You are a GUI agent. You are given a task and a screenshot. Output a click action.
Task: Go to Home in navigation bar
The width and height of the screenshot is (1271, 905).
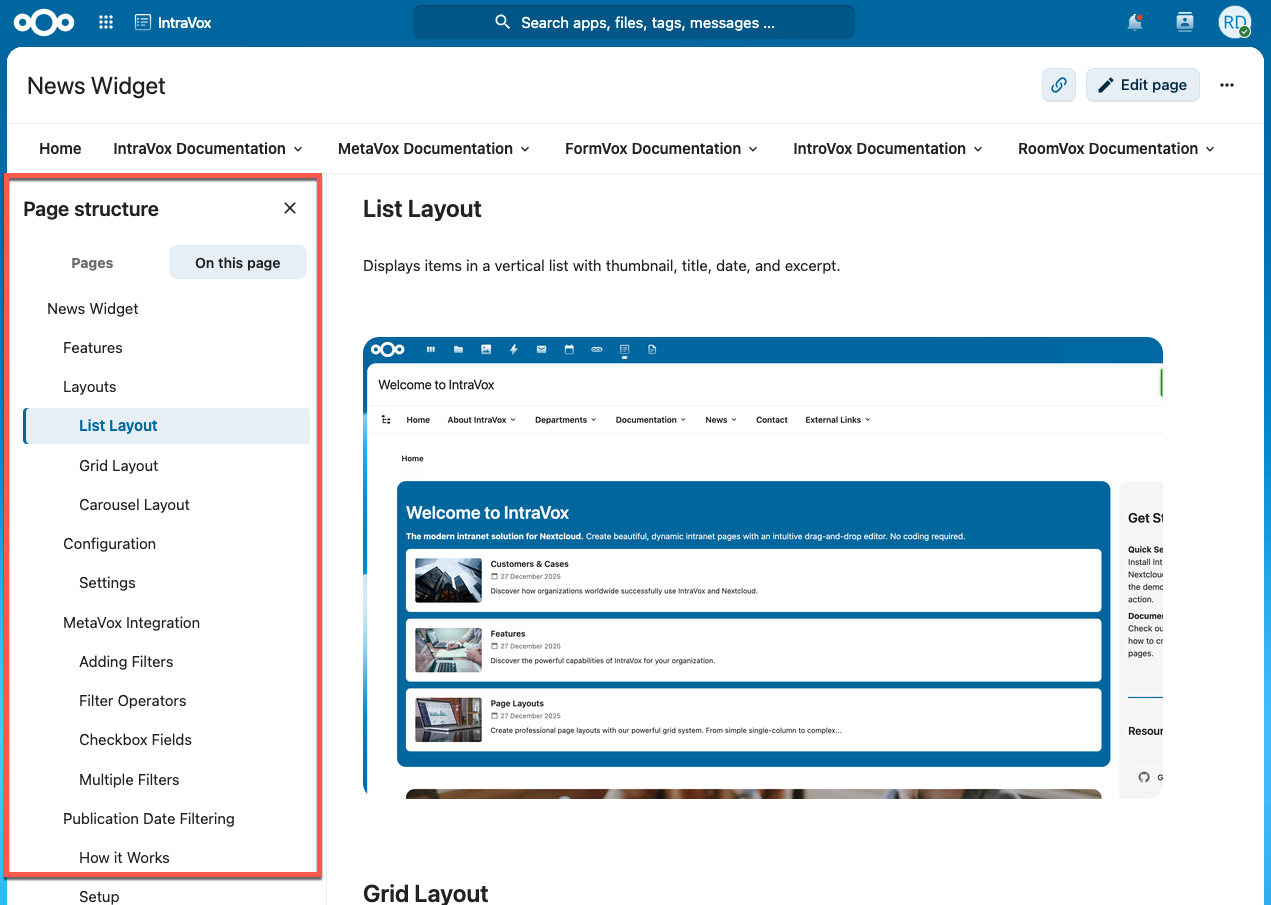tap(60, 148)
